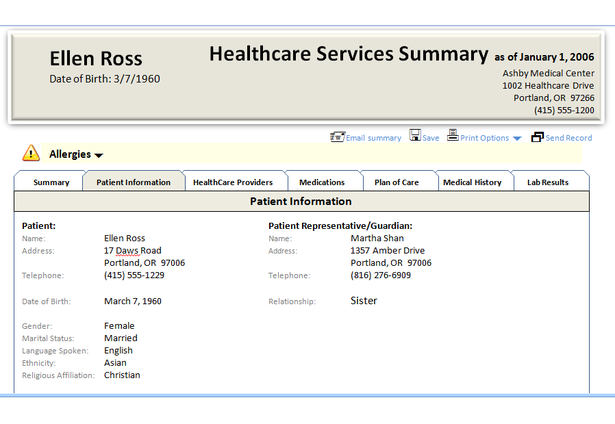Click the 'Patient:' section label
The height and width of the screenshot is (424, 615).
(x=39, y=226)
